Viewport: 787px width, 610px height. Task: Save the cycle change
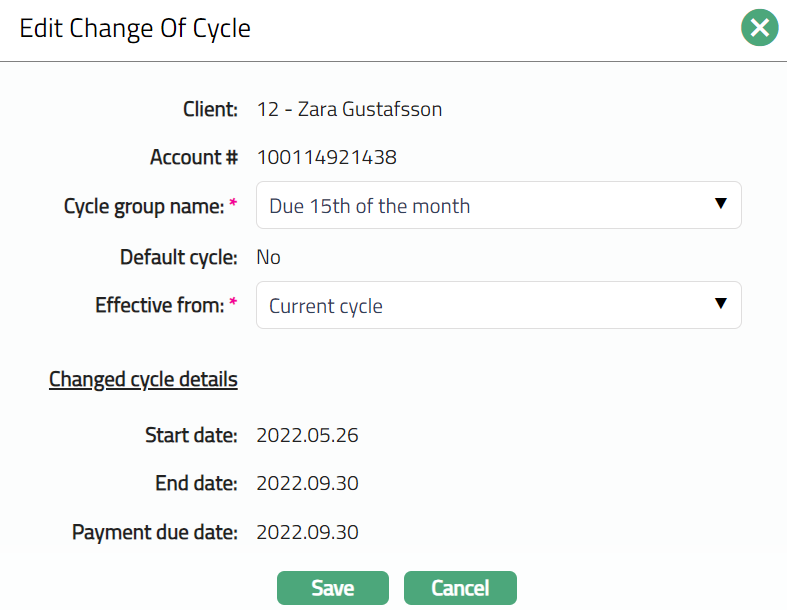(332, 588)
